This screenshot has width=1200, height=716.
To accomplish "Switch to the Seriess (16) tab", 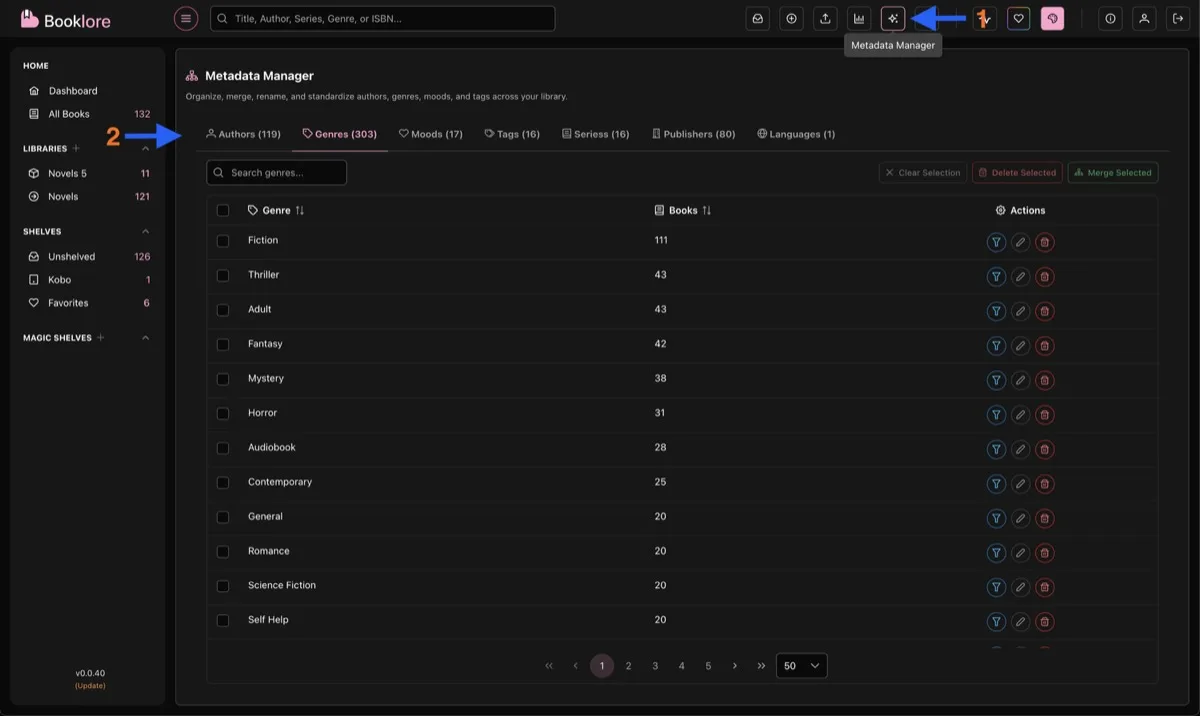I will coord(595,134).
